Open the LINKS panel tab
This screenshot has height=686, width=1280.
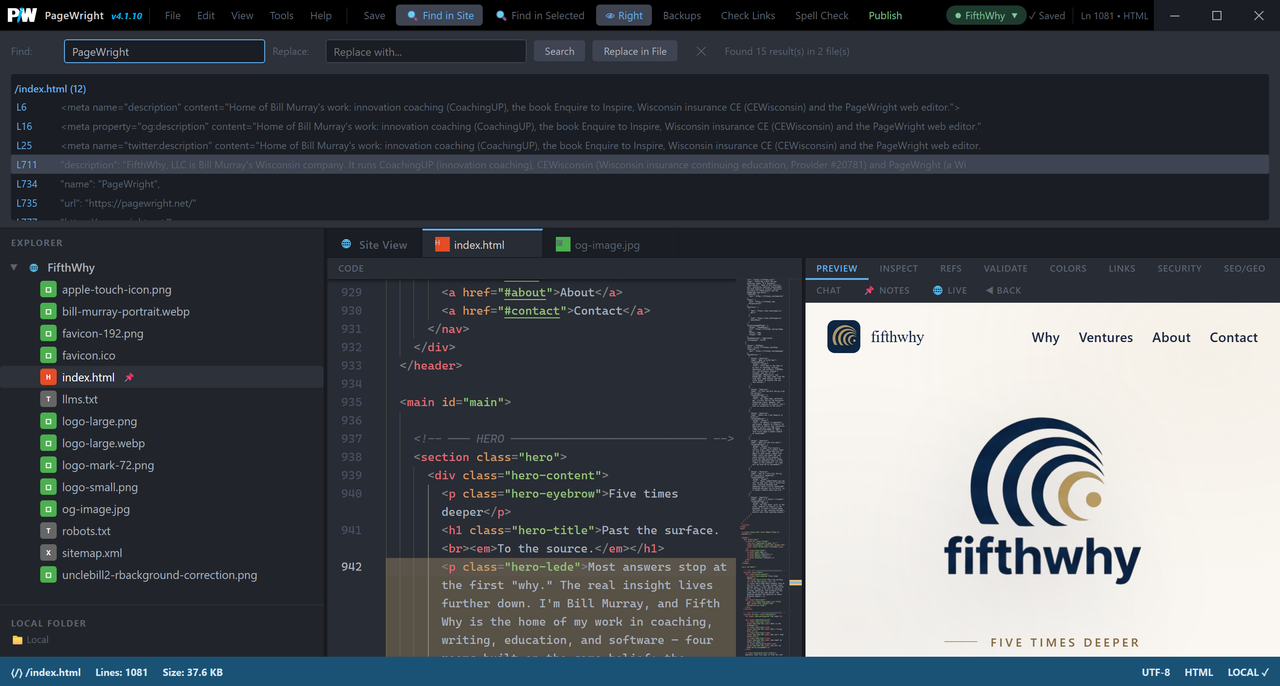(x=1122, y=268)
